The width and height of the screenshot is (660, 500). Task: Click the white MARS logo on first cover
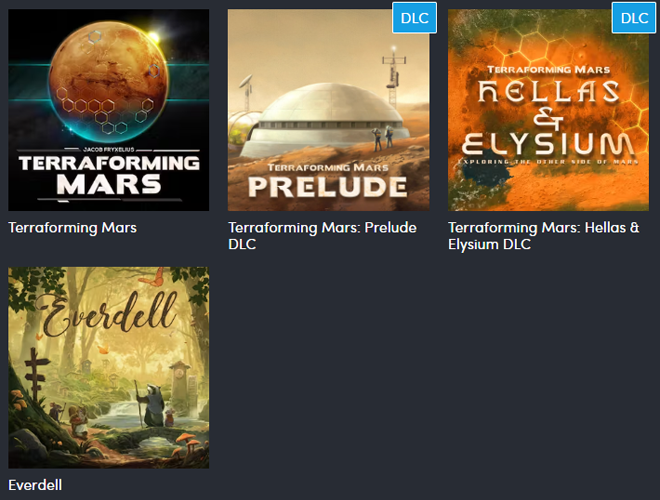click(x=109, y=184)
